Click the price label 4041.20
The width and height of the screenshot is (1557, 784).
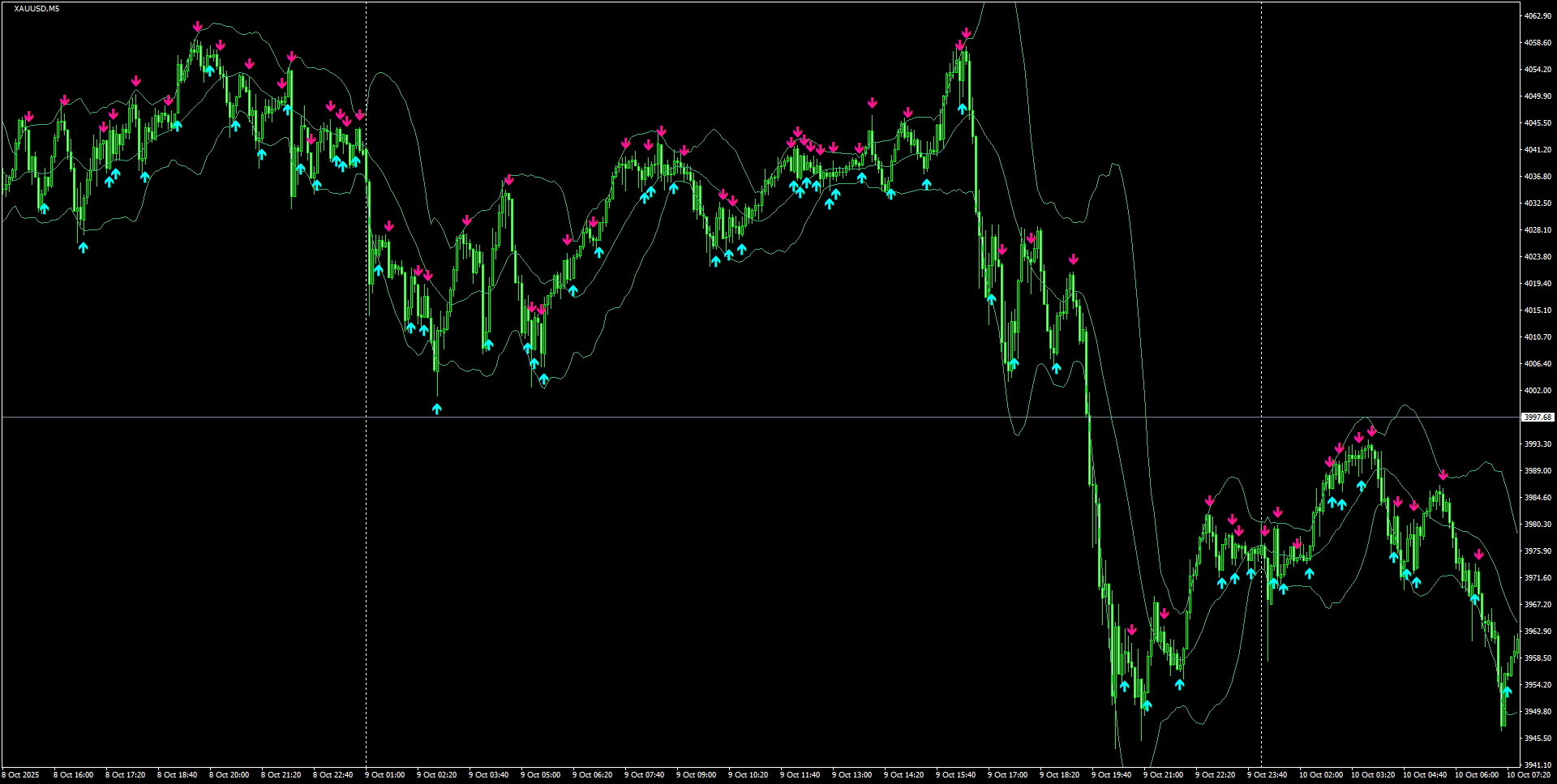(1538, 150)
